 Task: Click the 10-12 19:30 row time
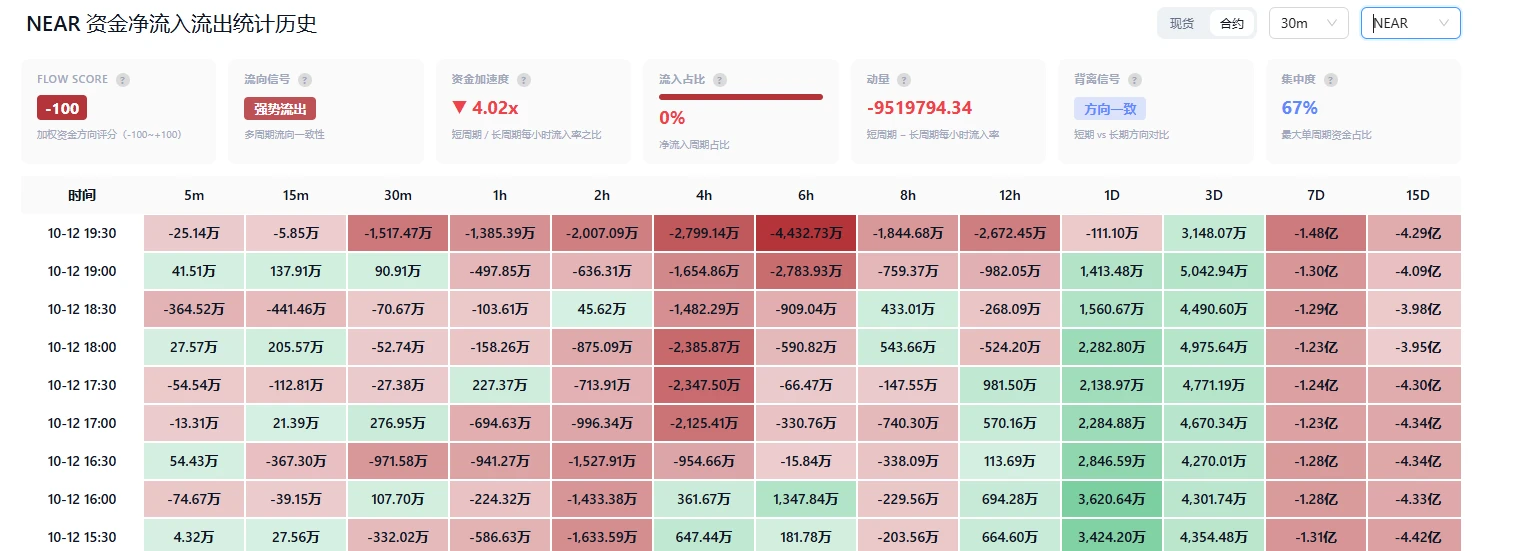[x=82, y=233]
